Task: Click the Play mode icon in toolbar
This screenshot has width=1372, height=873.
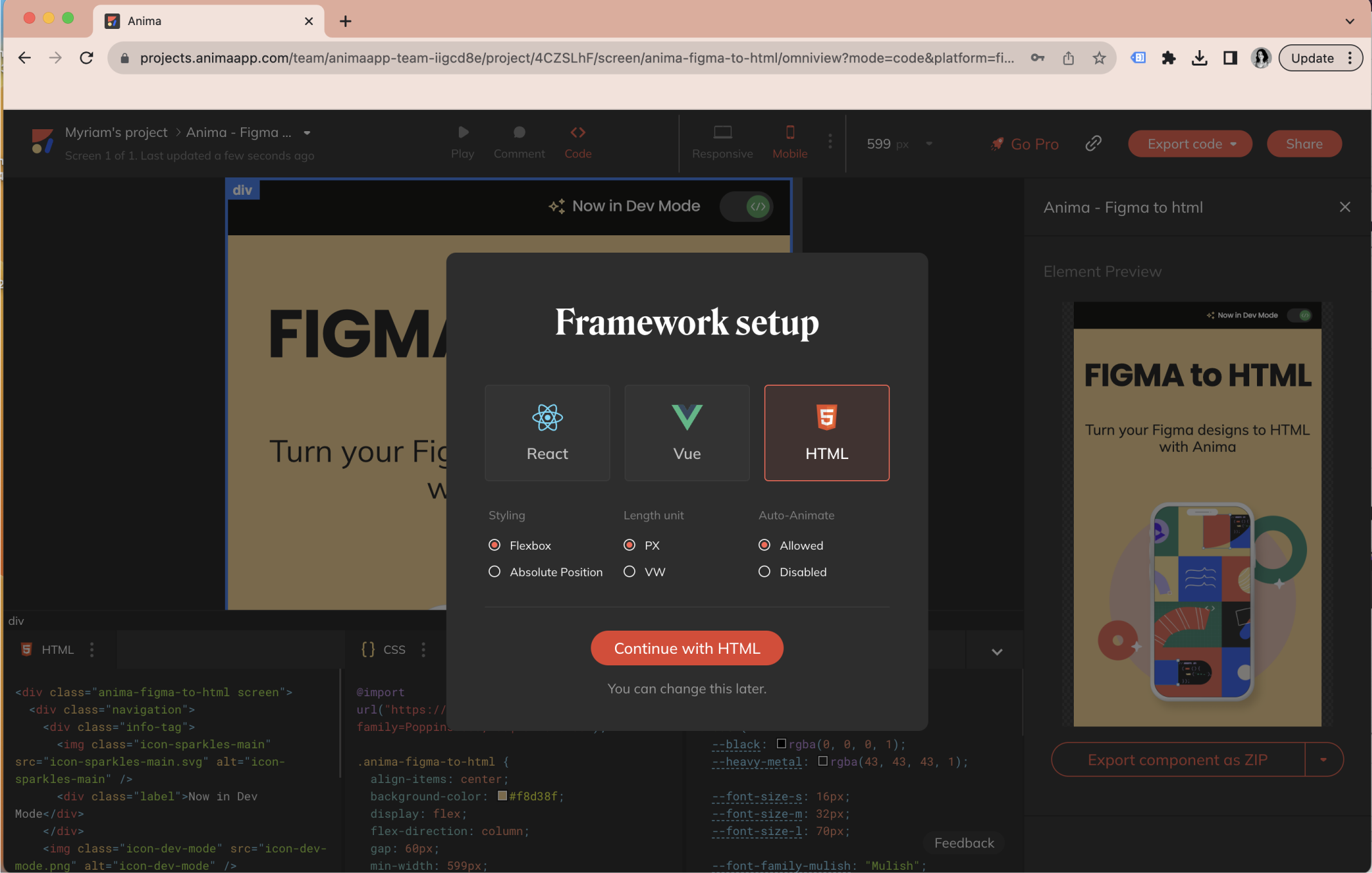Action: [462, 132]
